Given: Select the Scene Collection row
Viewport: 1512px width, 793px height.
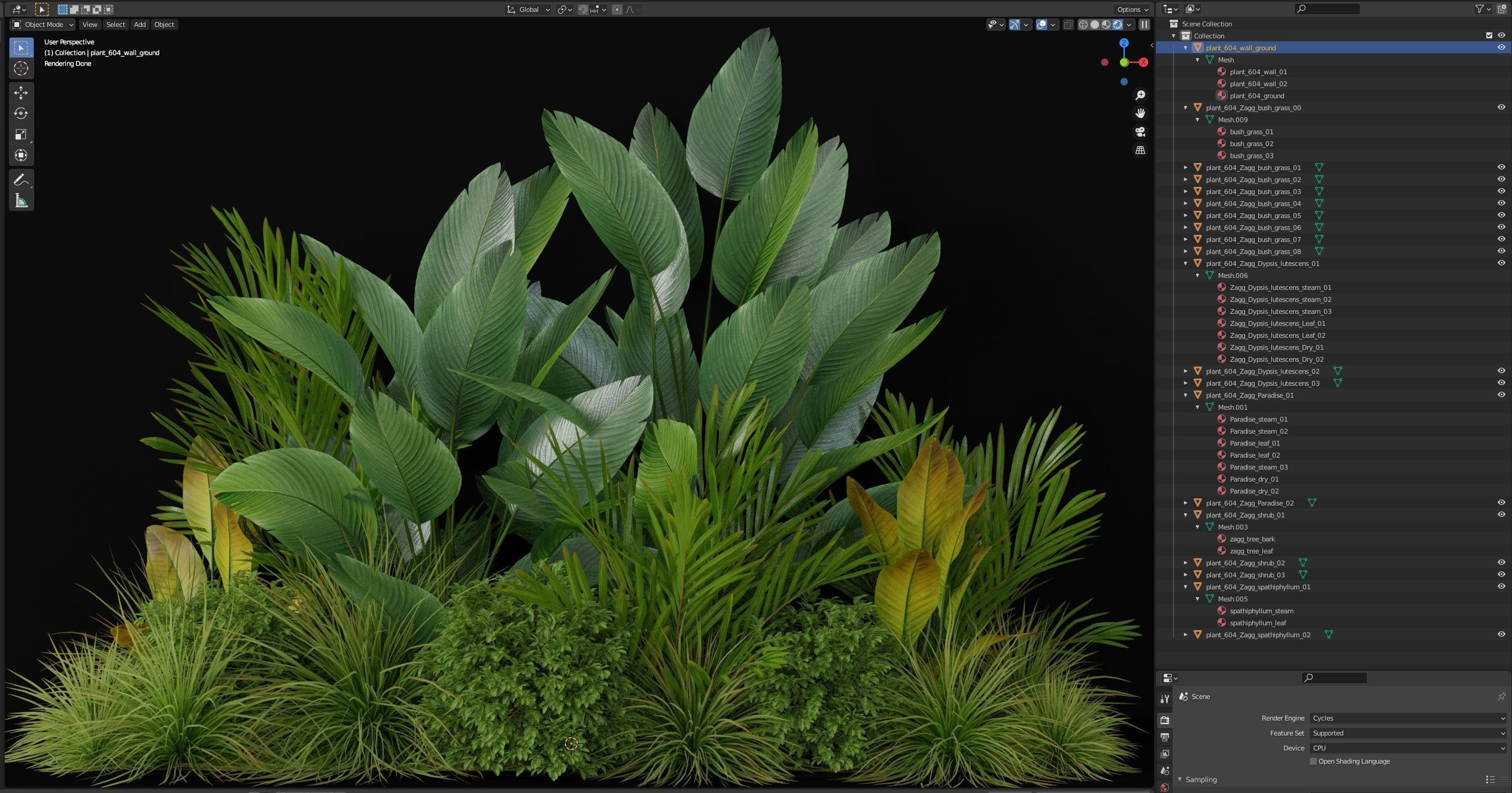Looking at the screenshot, I should 1333,23.
